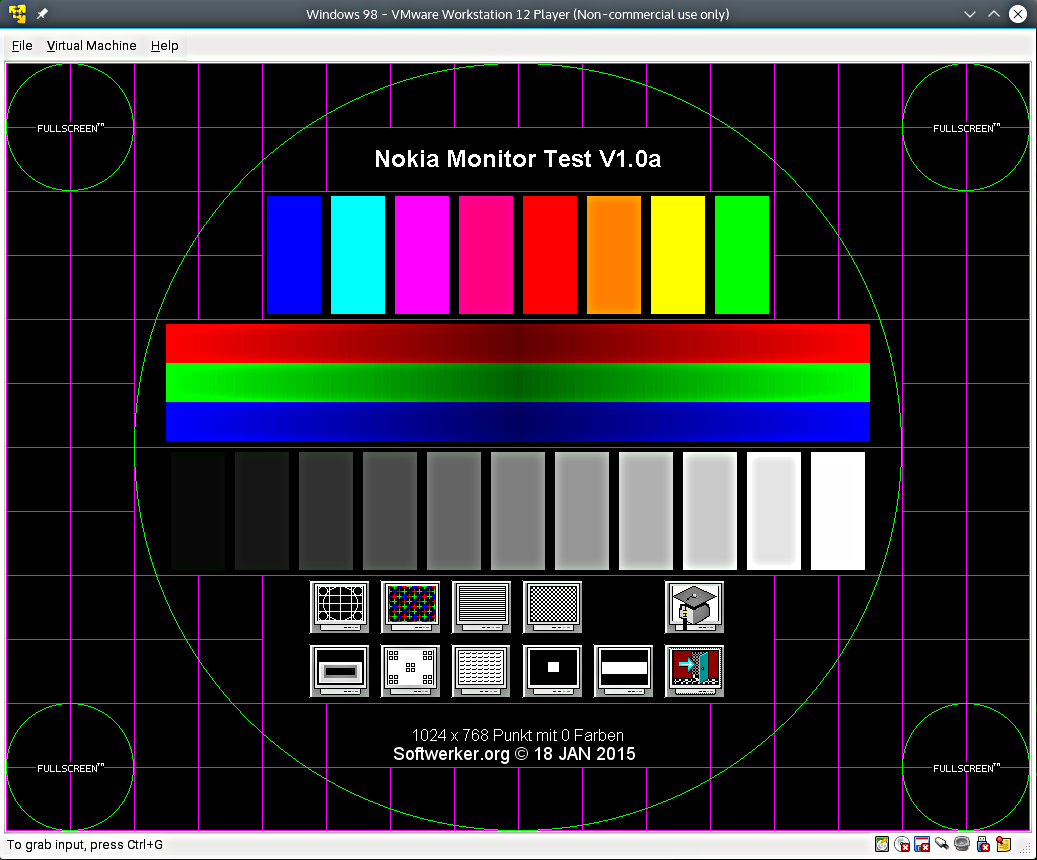Open the checkerboard moiré test icon
Viewport: 1037px width, 860px height.
[x=552, y=606]
